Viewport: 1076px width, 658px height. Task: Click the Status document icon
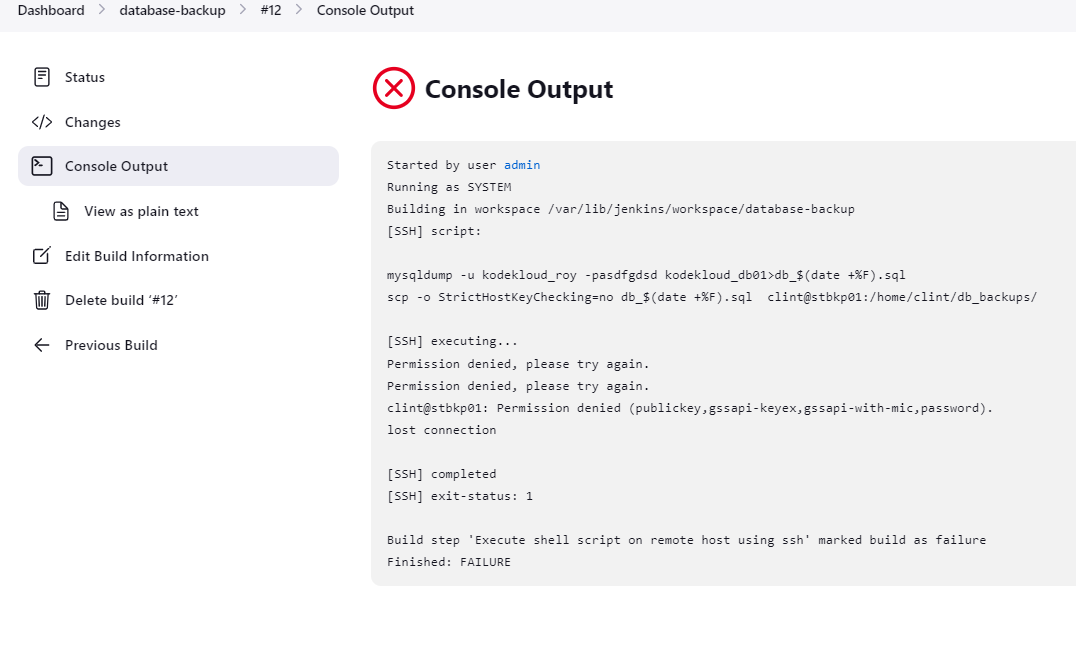(x=42, y=77)
